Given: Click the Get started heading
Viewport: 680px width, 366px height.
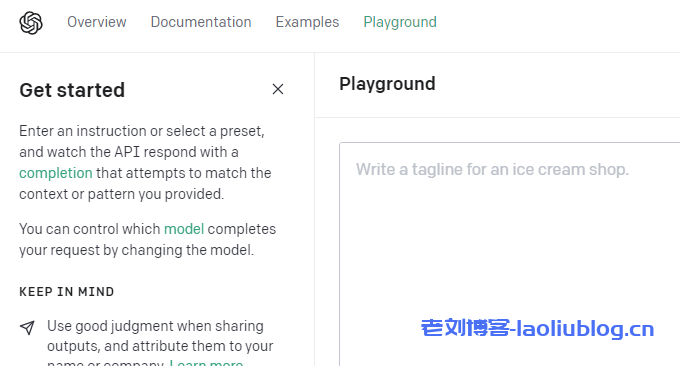Looking at the screenshot, I should (x=72, y=90).
